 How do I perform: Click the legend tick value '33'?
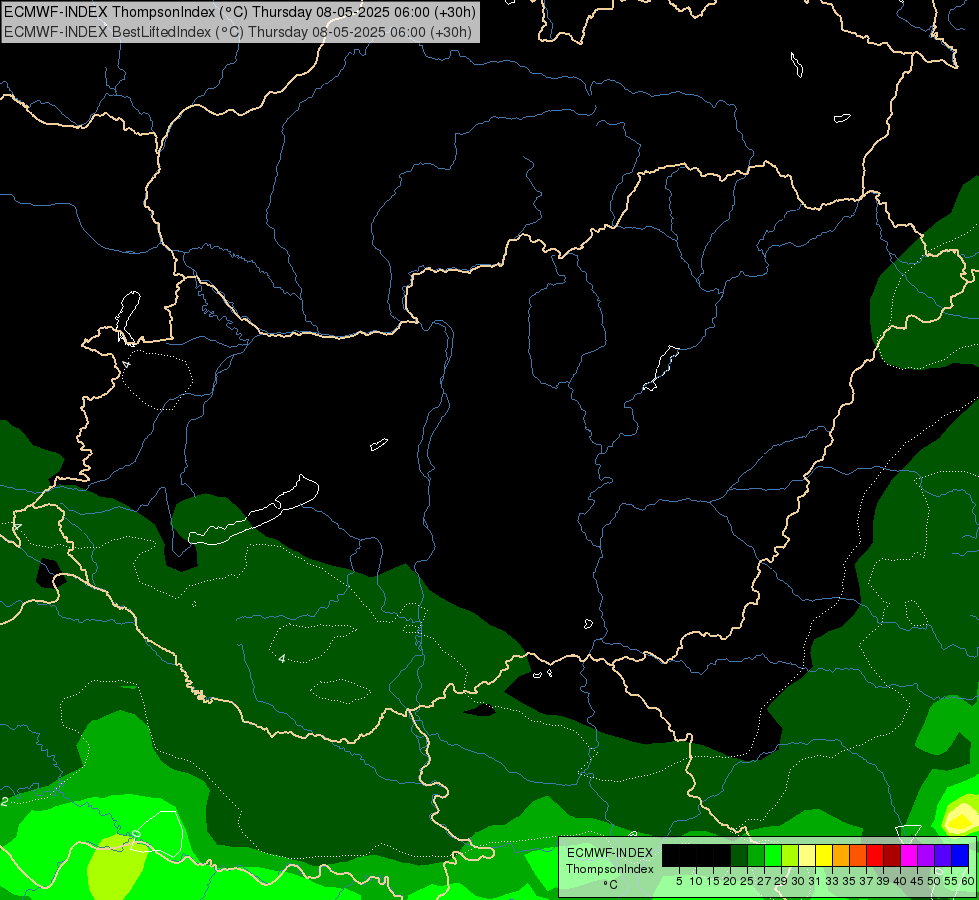[832, 881]
